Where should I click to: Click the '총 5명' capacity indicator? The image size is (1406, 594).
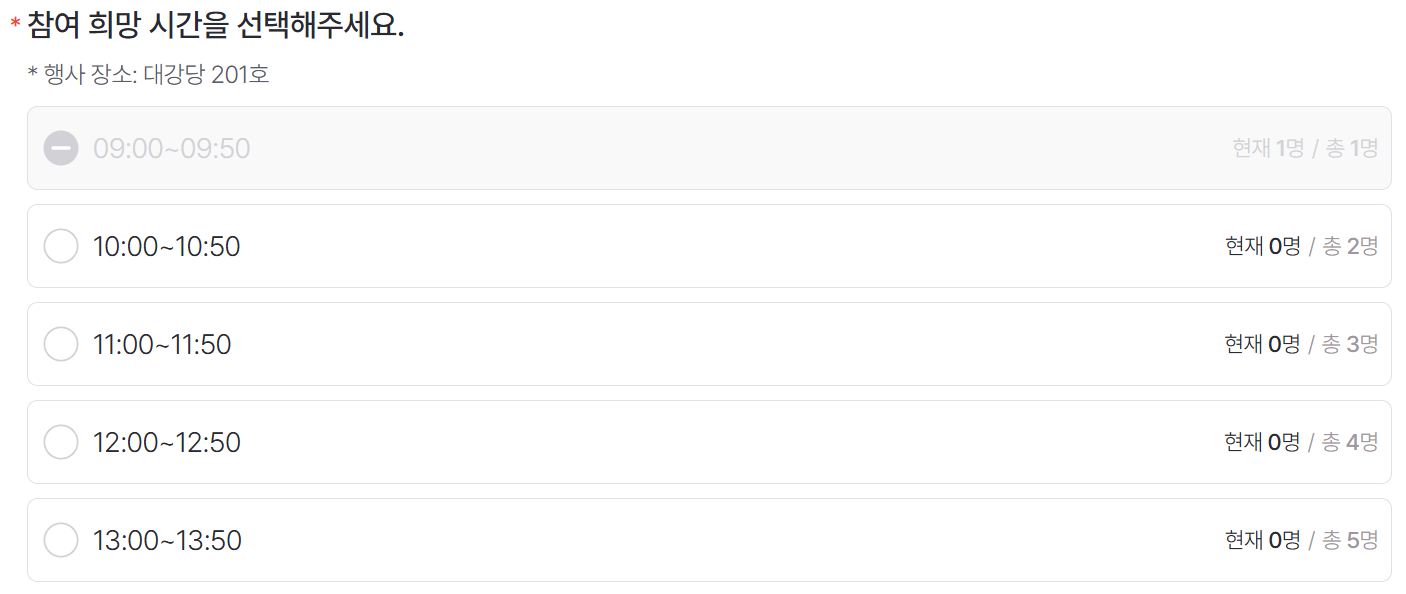1350,540
